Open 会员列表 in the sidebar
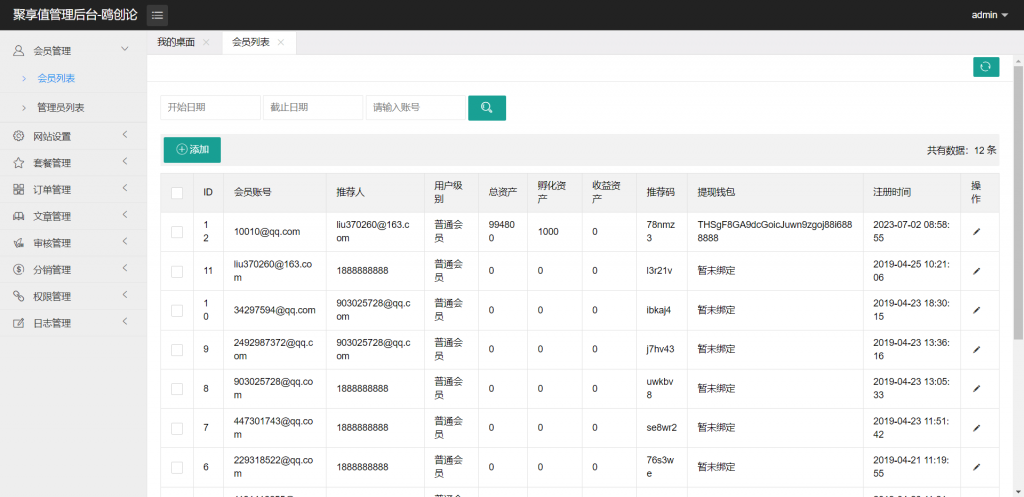The width and height of the screenshot is (1024, 497). pos(56,78)
